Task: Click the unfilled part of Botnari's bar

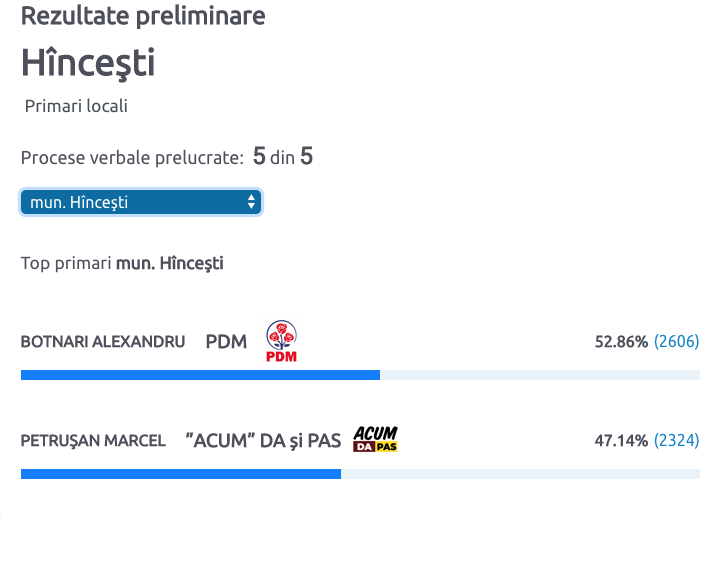Action: point(540,375)
